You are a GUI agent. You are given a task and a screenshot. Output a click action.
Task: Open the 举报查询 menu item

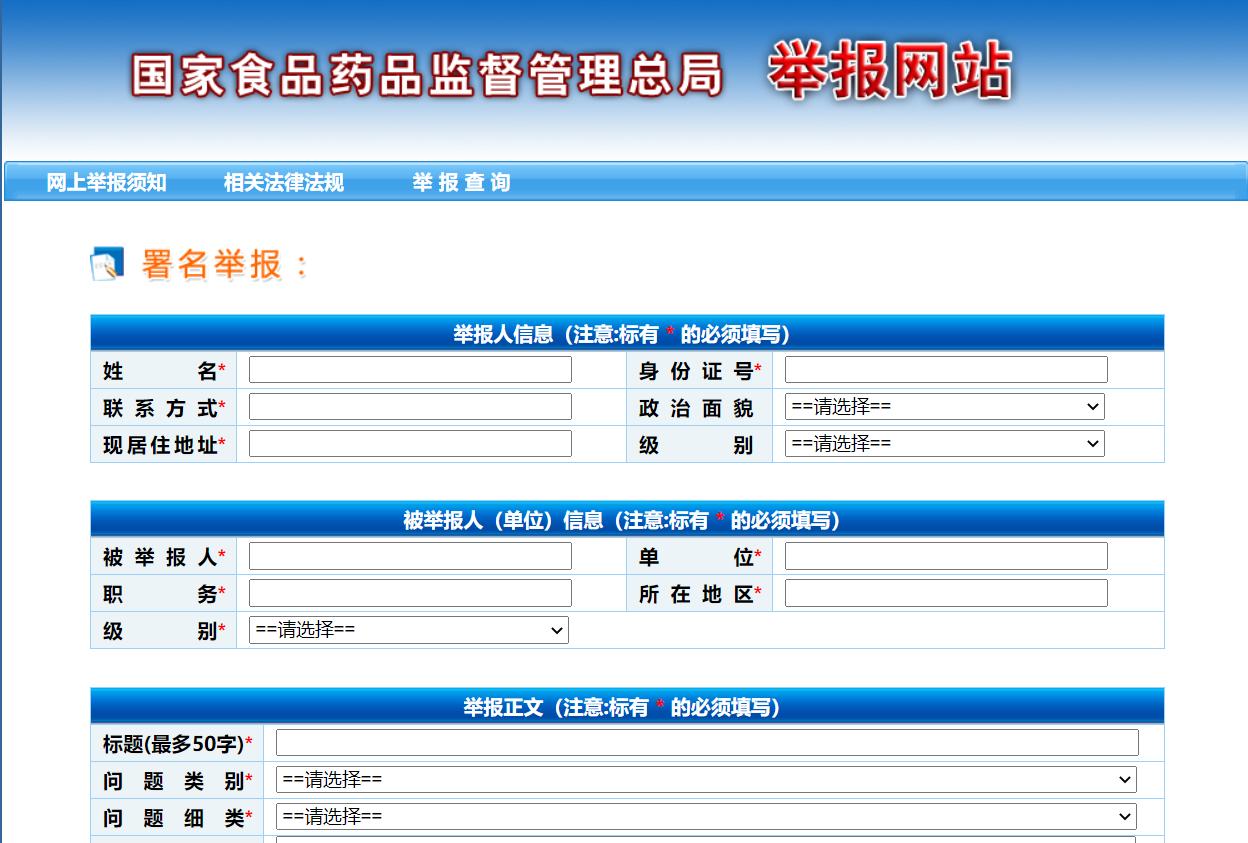pos(462,183)
